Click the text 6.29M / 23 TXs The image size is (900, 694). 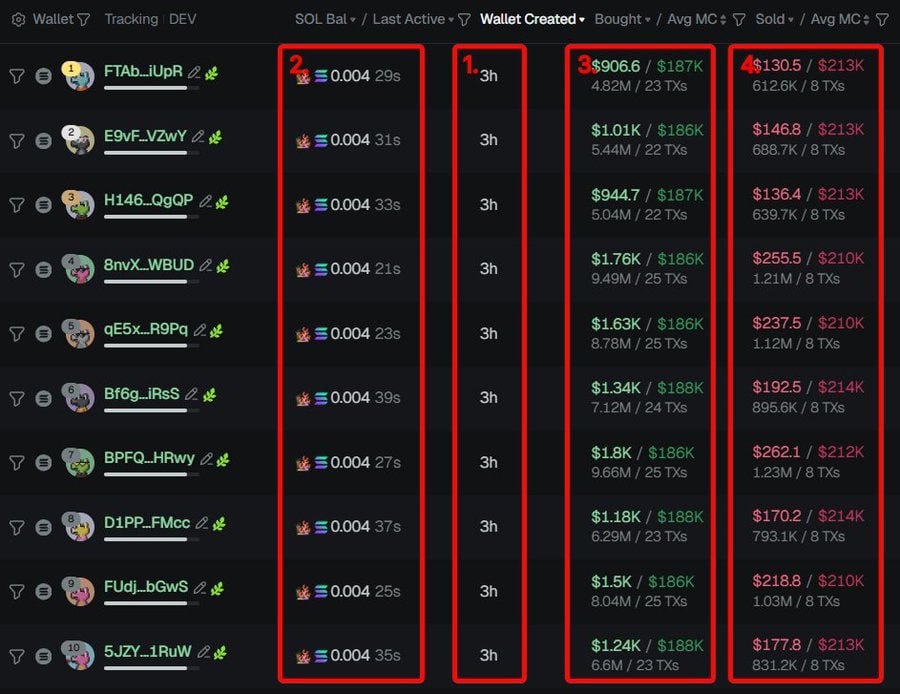(x=639, y=537)
